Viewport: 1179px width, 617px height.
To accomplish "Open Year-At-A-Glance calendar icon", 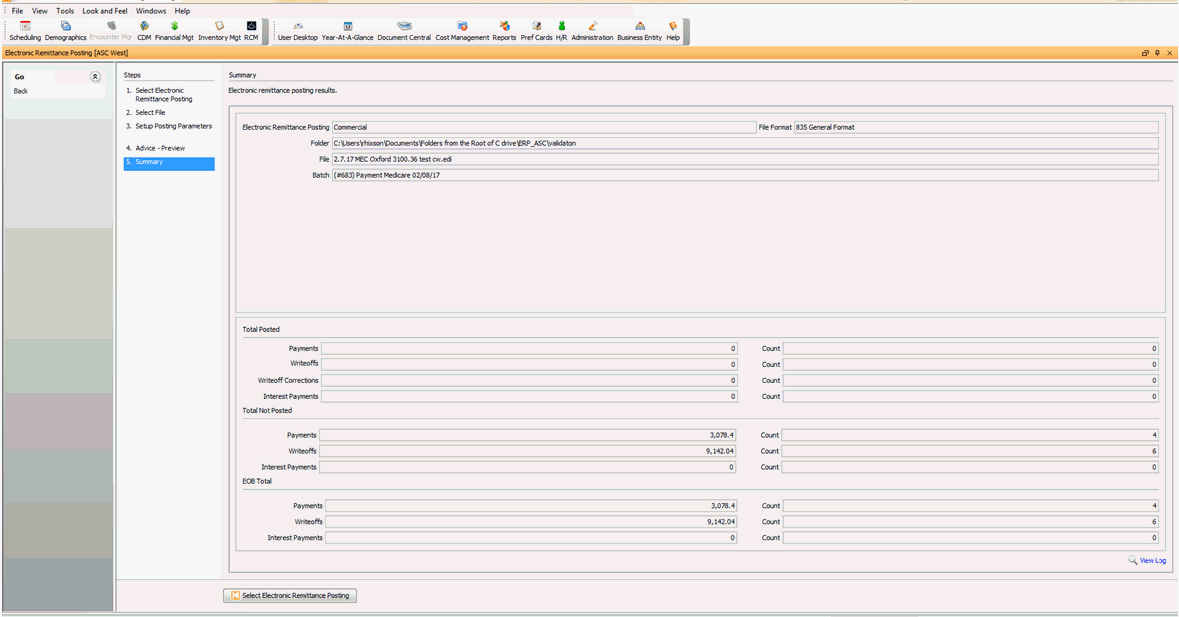I will click(x=347, y=31).
